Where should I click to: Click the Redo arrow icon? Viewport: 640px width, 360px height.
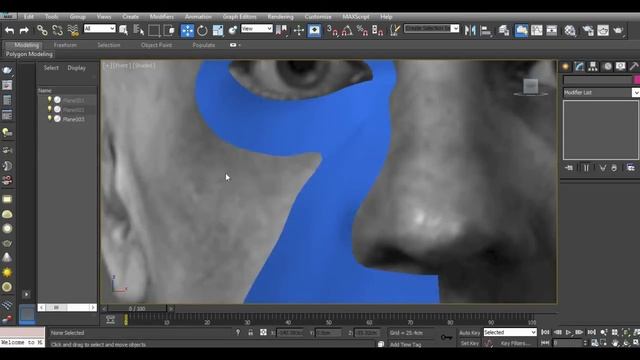[24, 31]
